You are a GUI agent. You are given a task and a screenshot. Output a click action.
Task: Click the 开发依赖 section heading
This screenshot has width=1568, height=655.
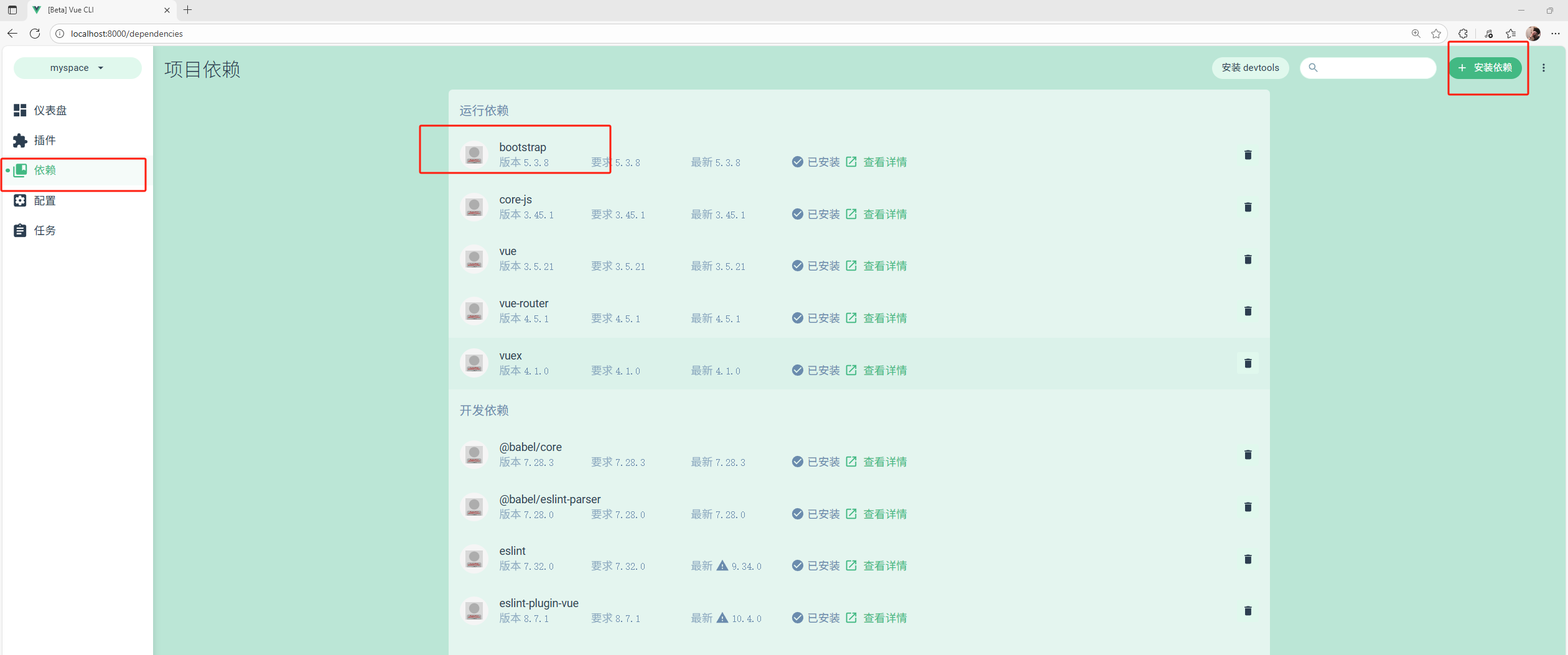(484, 411)
